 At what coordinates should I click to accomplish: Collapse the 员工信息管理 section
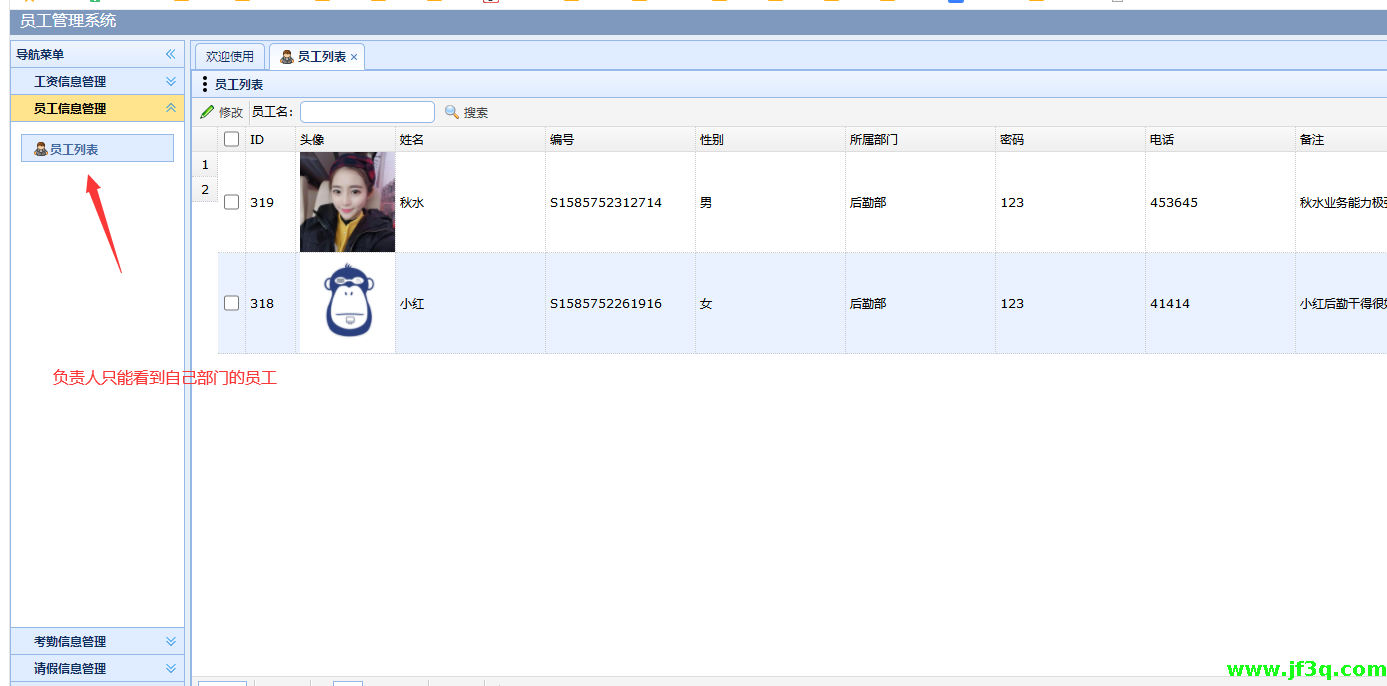(171, 108)
